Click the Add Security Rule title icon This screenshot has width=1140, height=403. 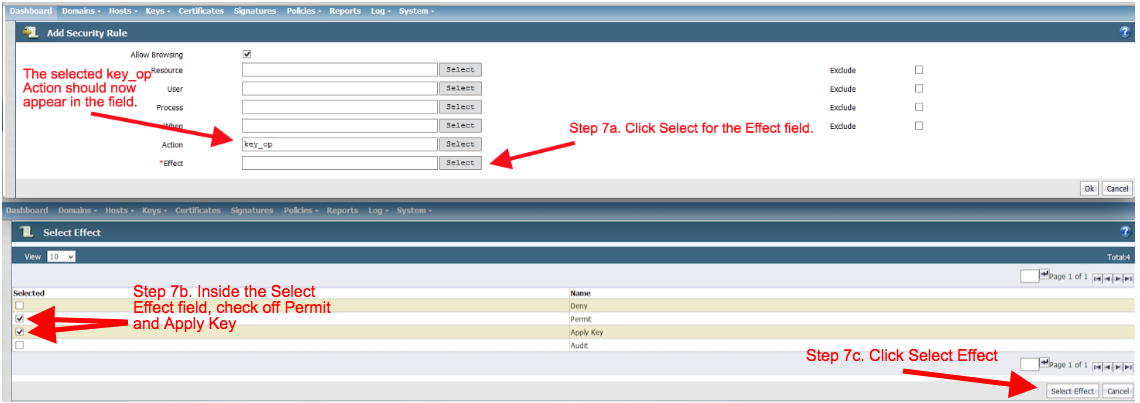(30, 32)
